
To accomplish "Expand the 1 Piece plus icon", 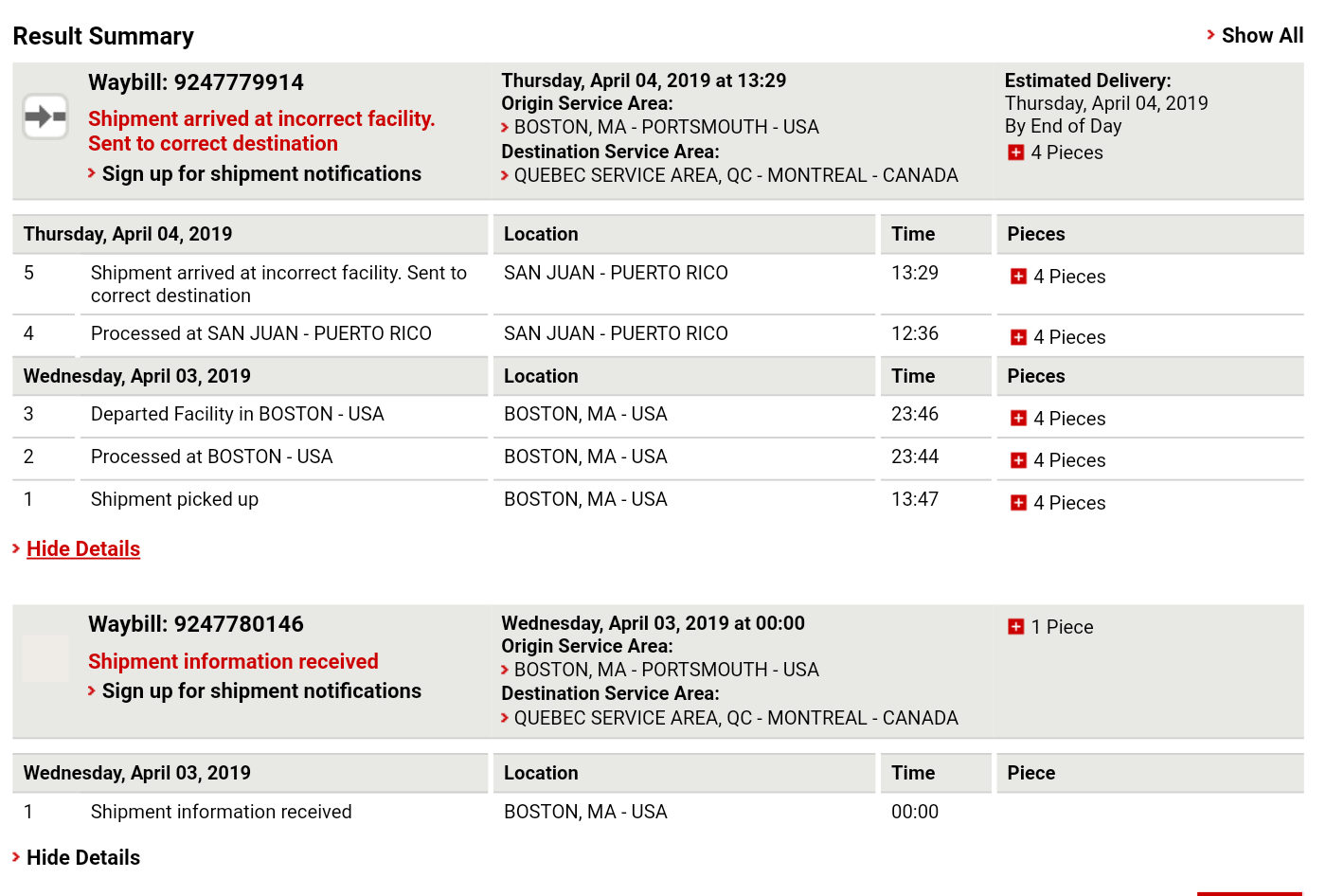I will (1016, 627).
